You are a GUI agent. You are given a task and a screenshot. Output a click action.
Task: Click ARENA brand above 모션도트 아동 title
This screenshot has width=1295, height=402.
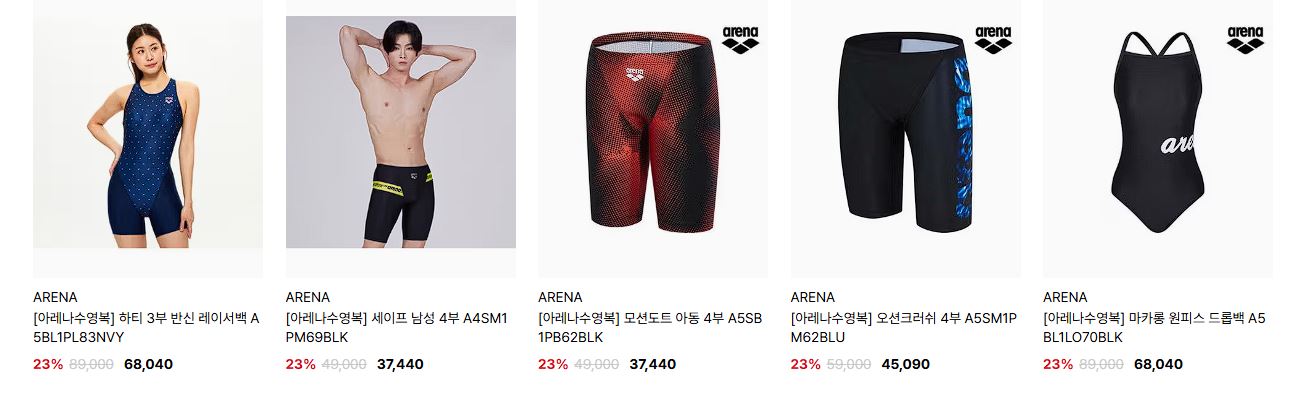tap(560, 297)
